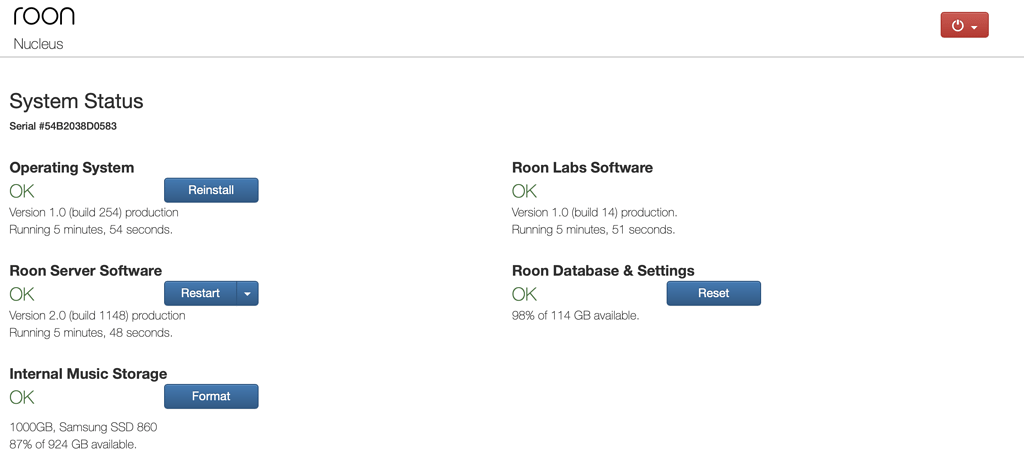Restart the Roon Server Software
The image size is (1024, 469).
coord(200,293)
